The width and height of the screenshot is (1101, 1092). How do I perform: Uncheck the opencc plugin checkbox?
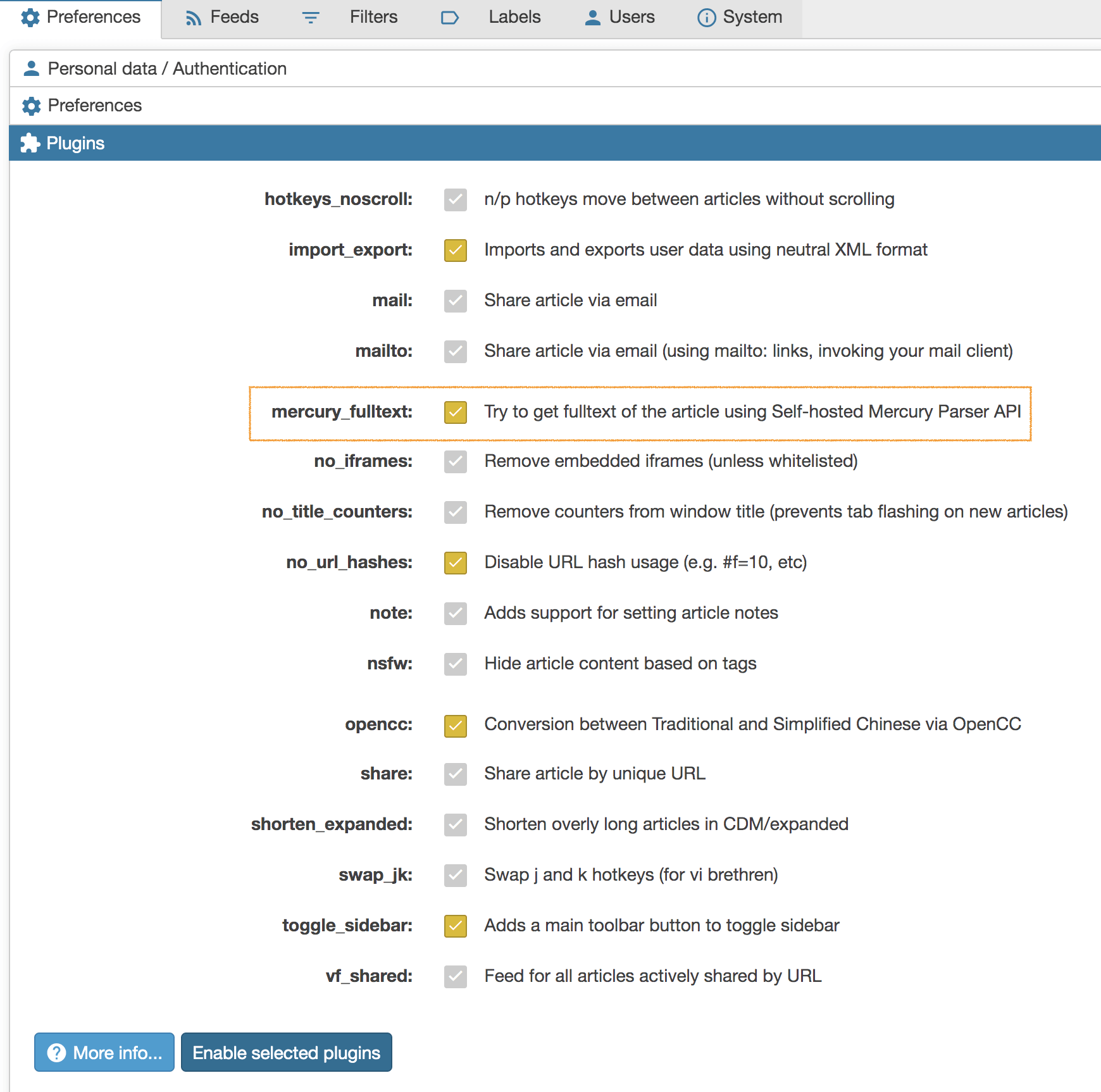click(456, 726)
